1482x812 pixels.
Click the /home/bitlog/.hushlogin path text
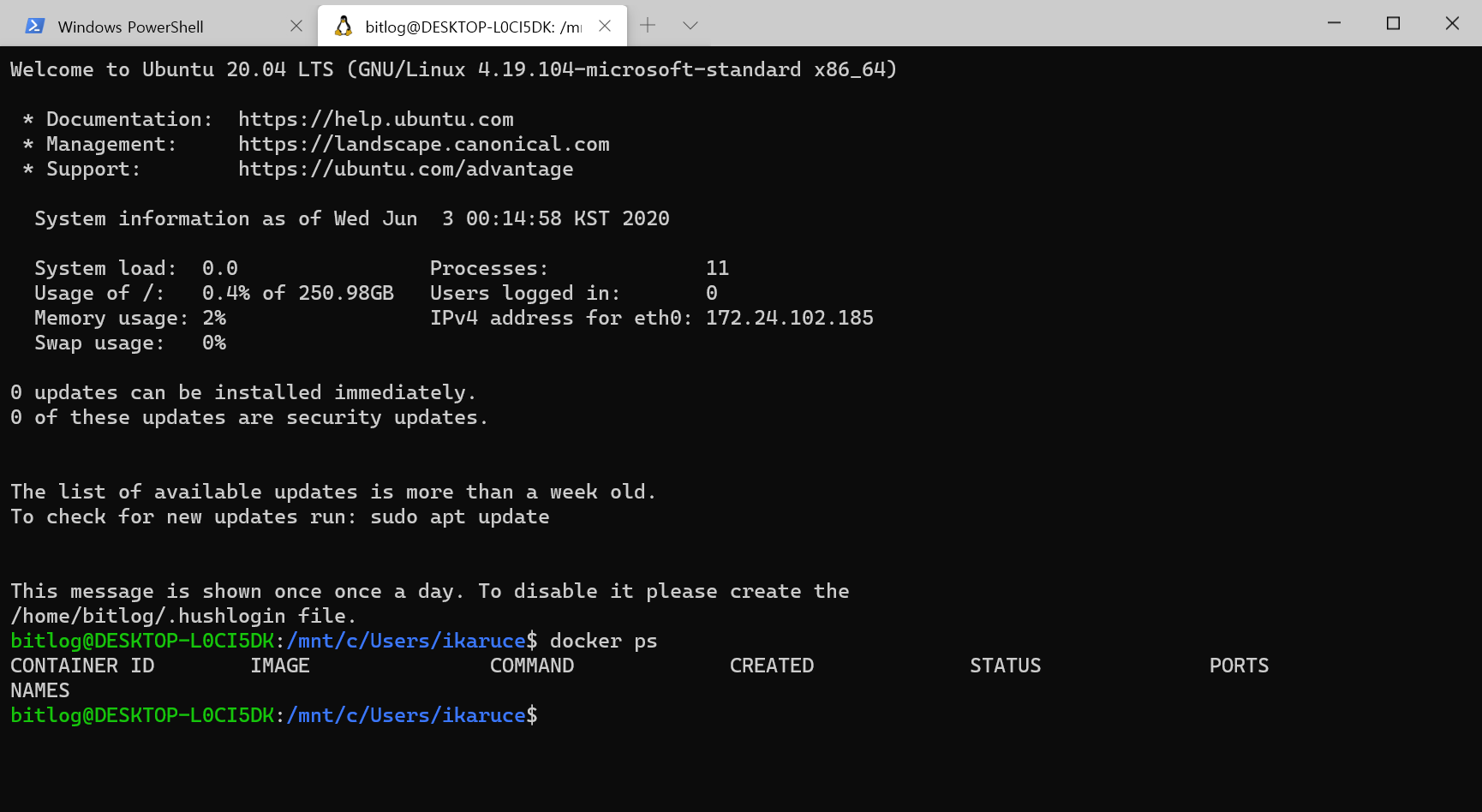pos(148,616)
